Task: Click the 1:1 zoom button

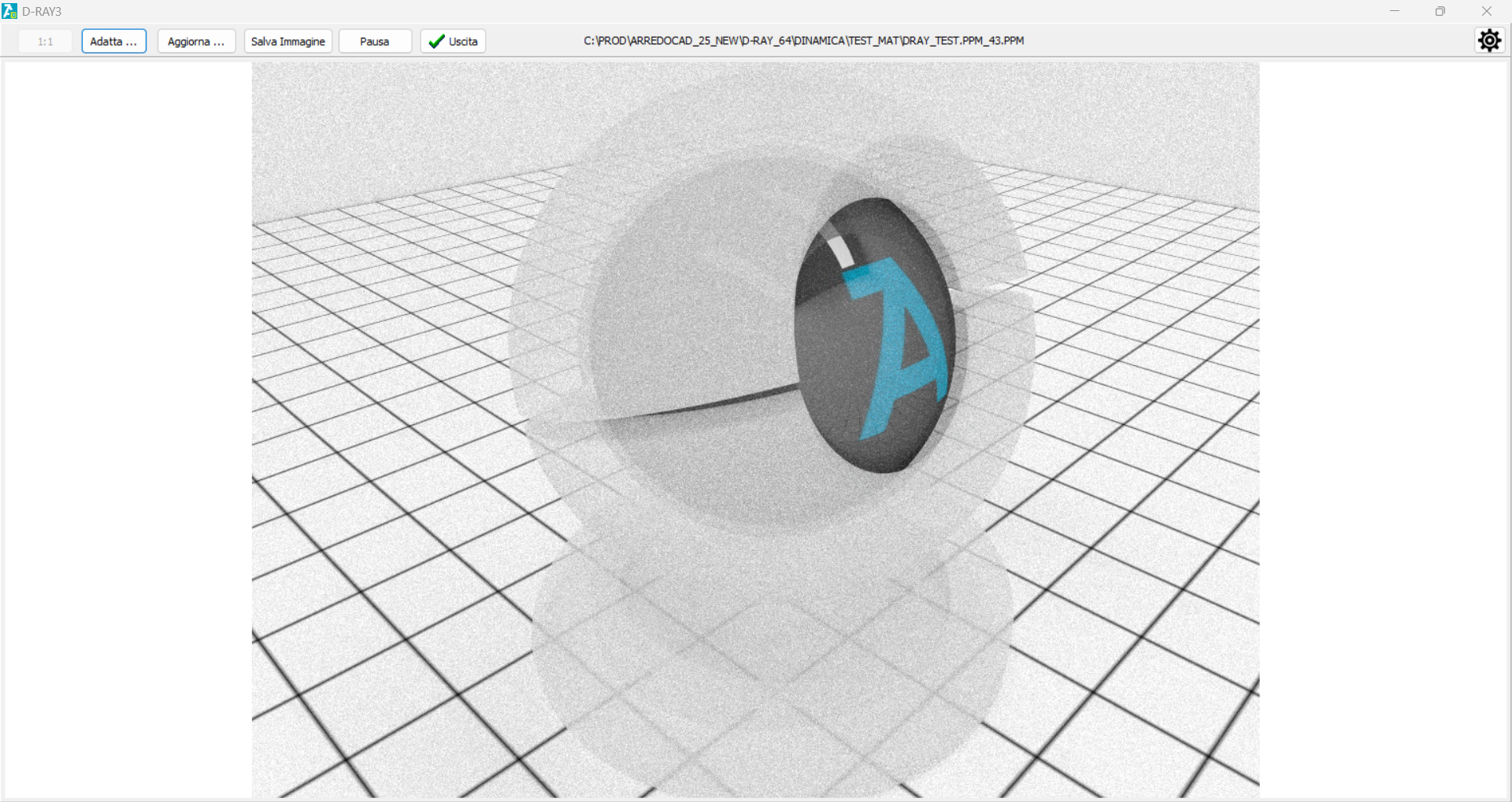Action: (x=46, y=41)
